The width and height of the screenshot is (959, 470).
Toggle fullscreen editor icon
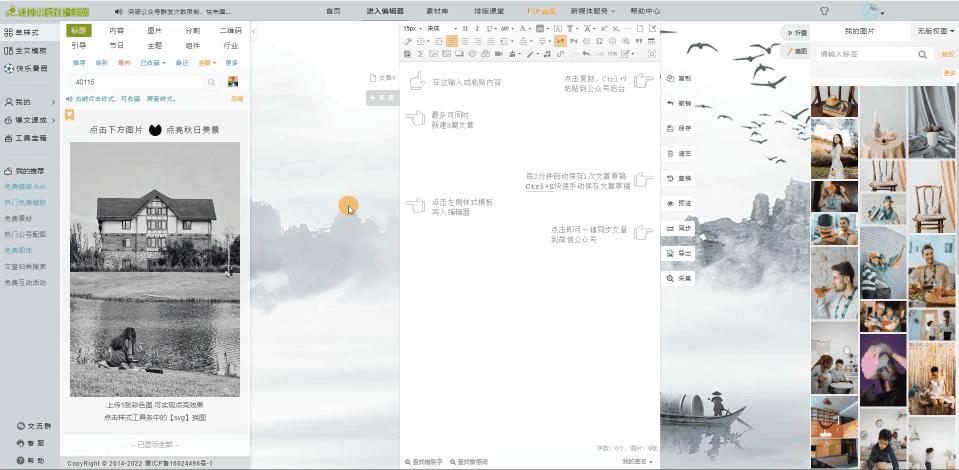coord(652,54)
